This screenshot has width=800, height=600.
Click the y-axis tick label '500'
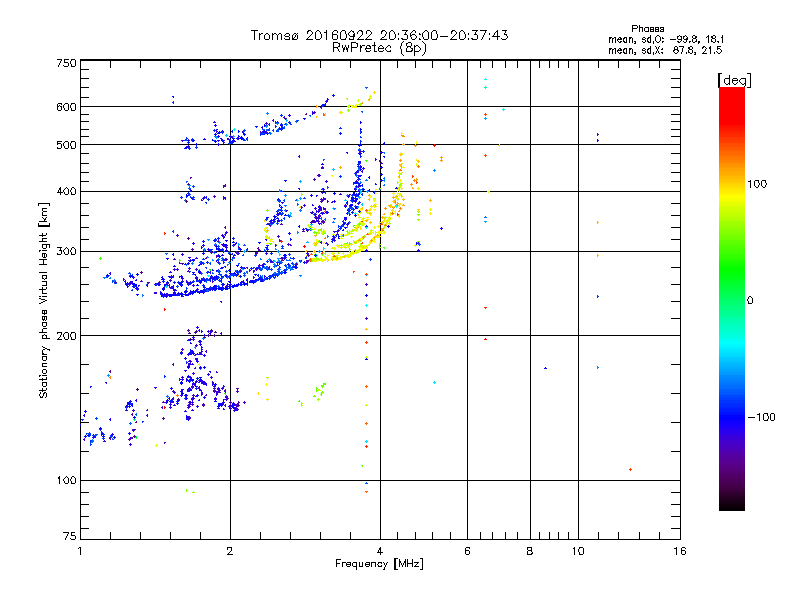[x=66, y=145]
